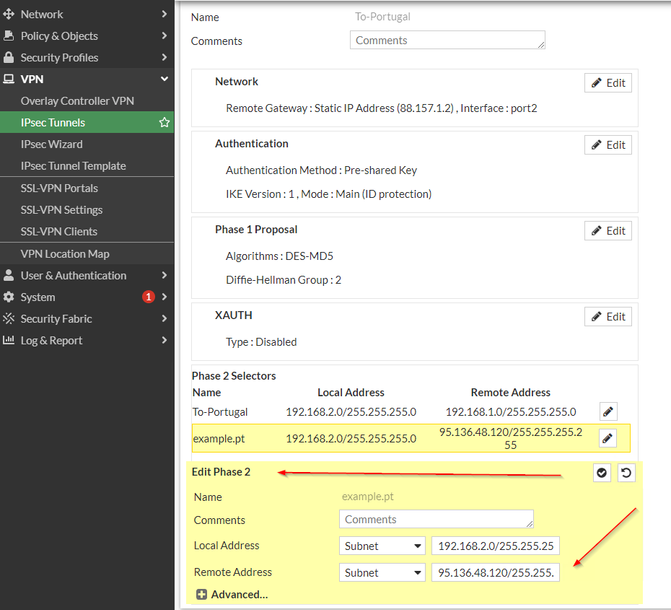Expand the Security Fabric chevron
The width and height of the screenshot is (671, 610).
164,318
